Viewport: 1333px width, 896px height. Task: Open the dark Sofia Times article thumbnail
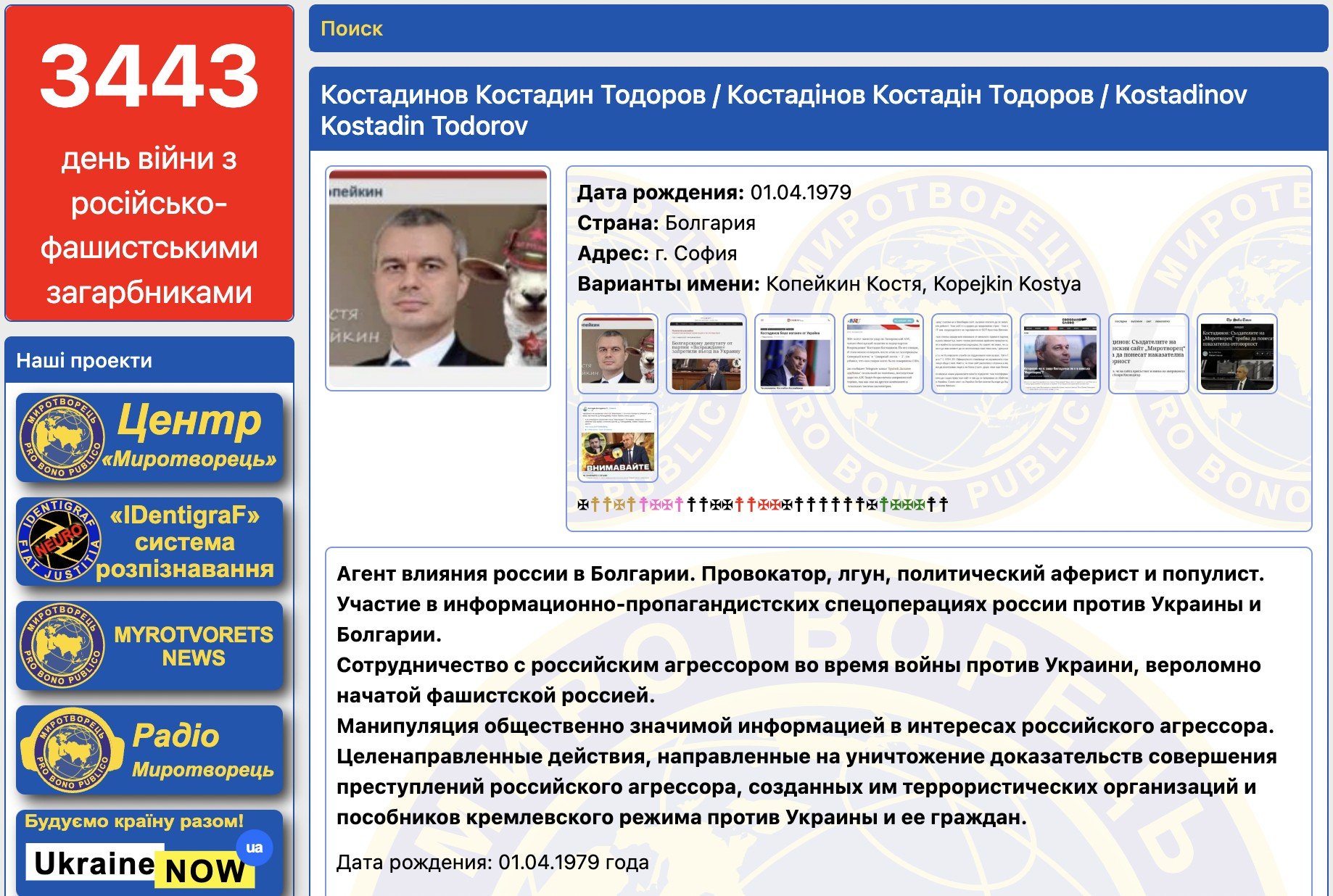1237,354
